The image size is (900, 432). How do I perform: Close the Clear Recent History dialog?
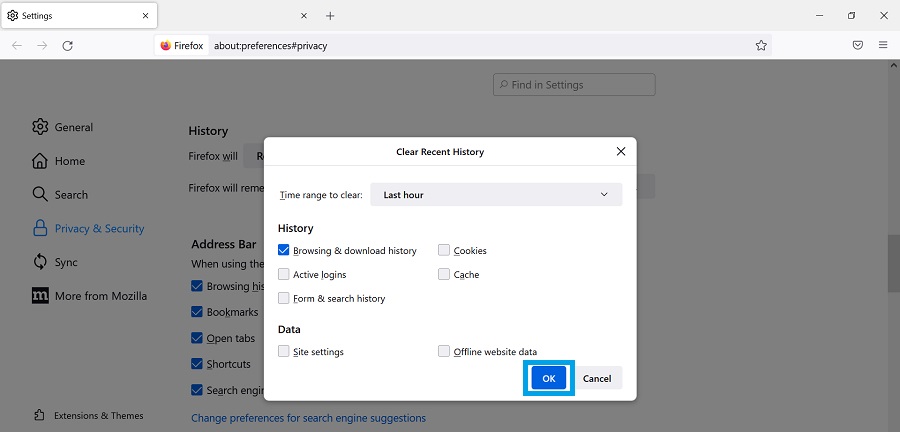click(621, 152)
